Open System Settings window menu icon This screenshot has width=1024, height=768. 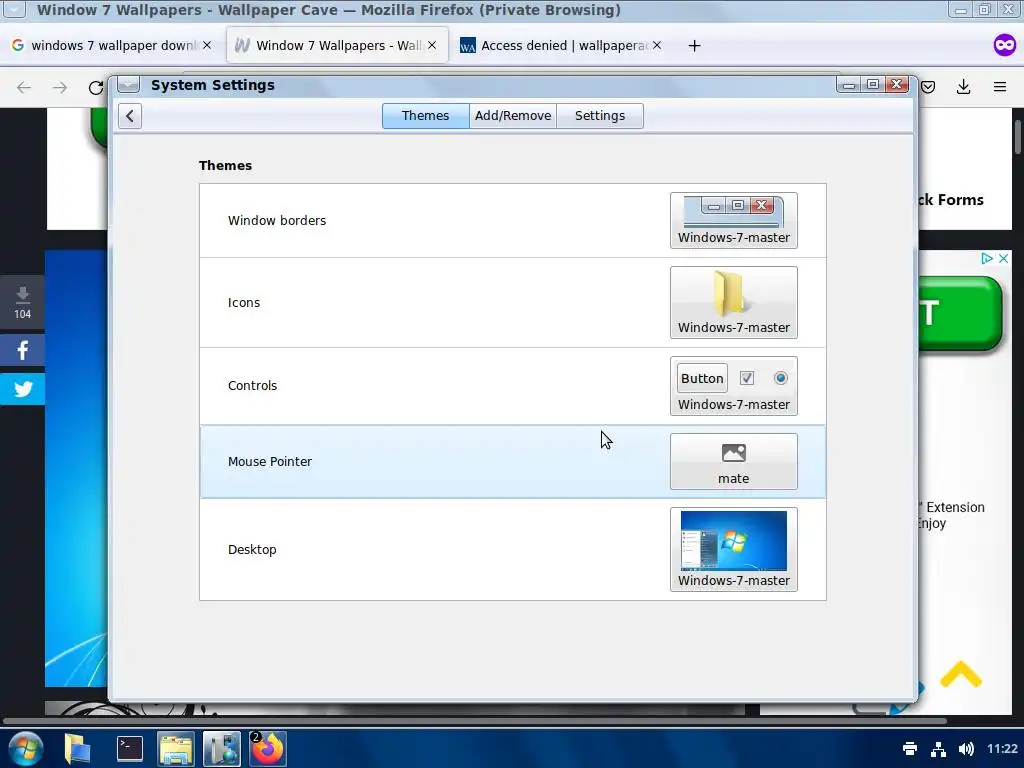[x=128, y=85]
